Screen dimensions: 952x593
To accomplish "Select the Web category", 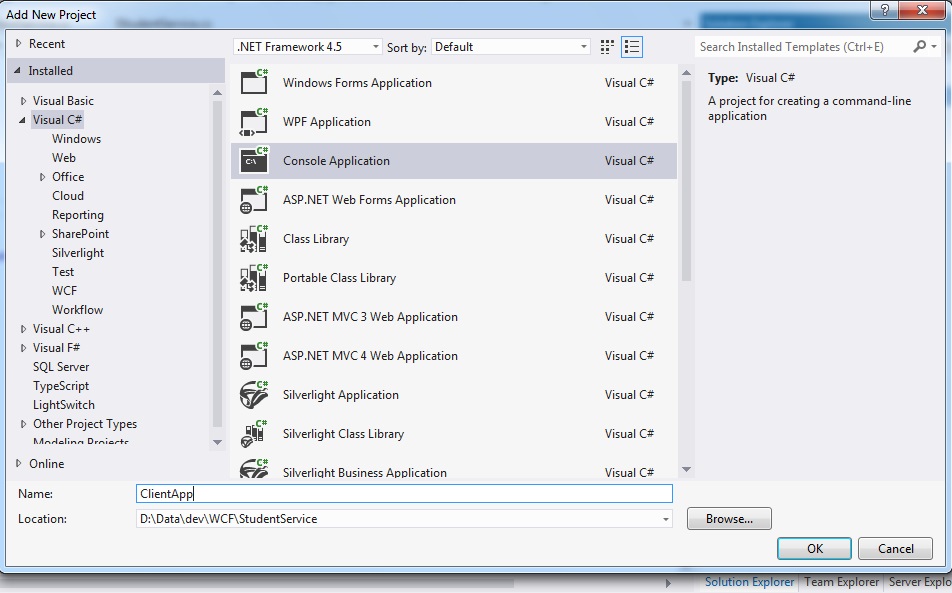I will click(64, 158).
